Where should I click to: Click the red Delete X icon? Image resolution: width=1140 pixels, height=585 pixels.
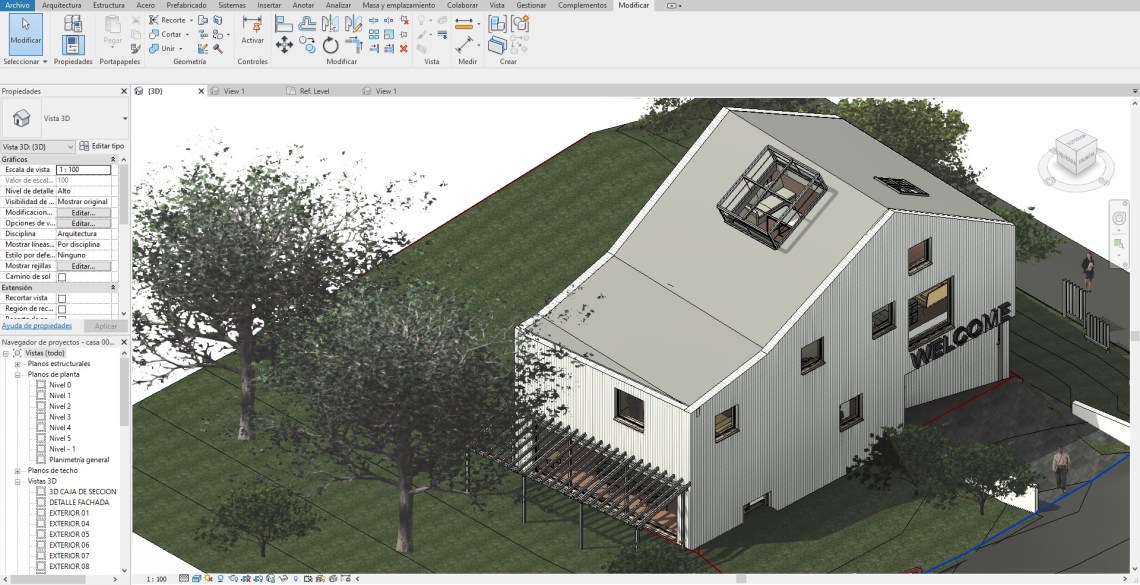click(x=403, y=48)
